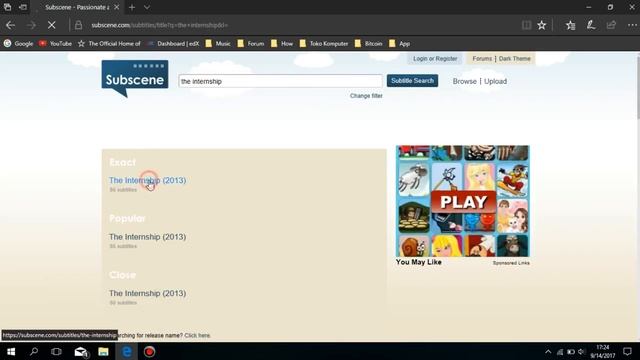Open the Dashboard | edX bookmark

click(x=173, y=43)
